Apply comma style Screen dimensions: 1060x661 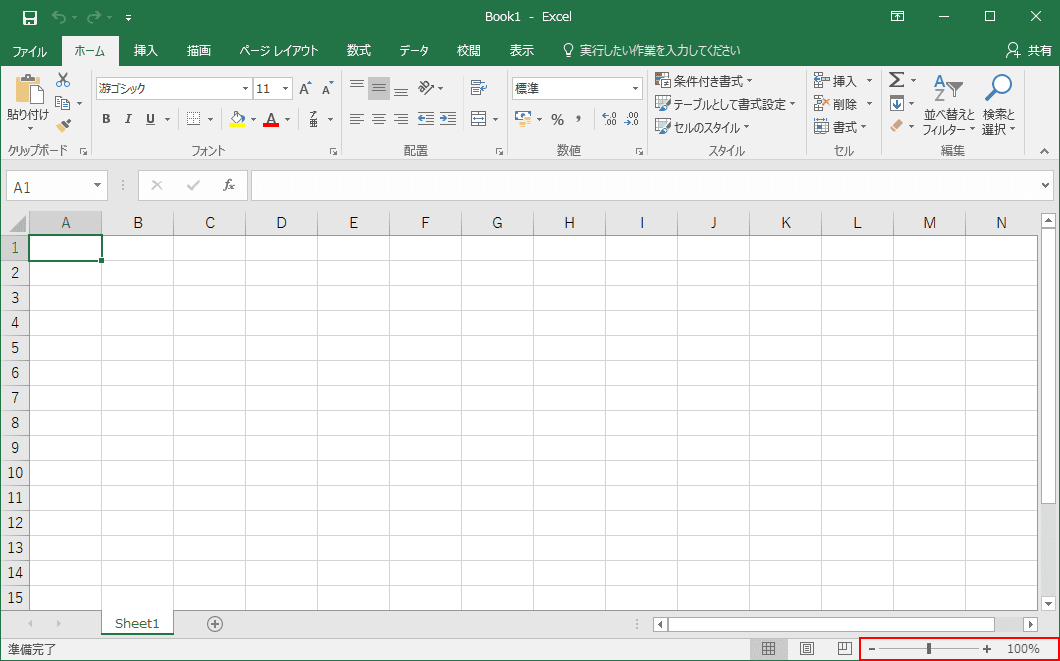(x=579, y=119)
